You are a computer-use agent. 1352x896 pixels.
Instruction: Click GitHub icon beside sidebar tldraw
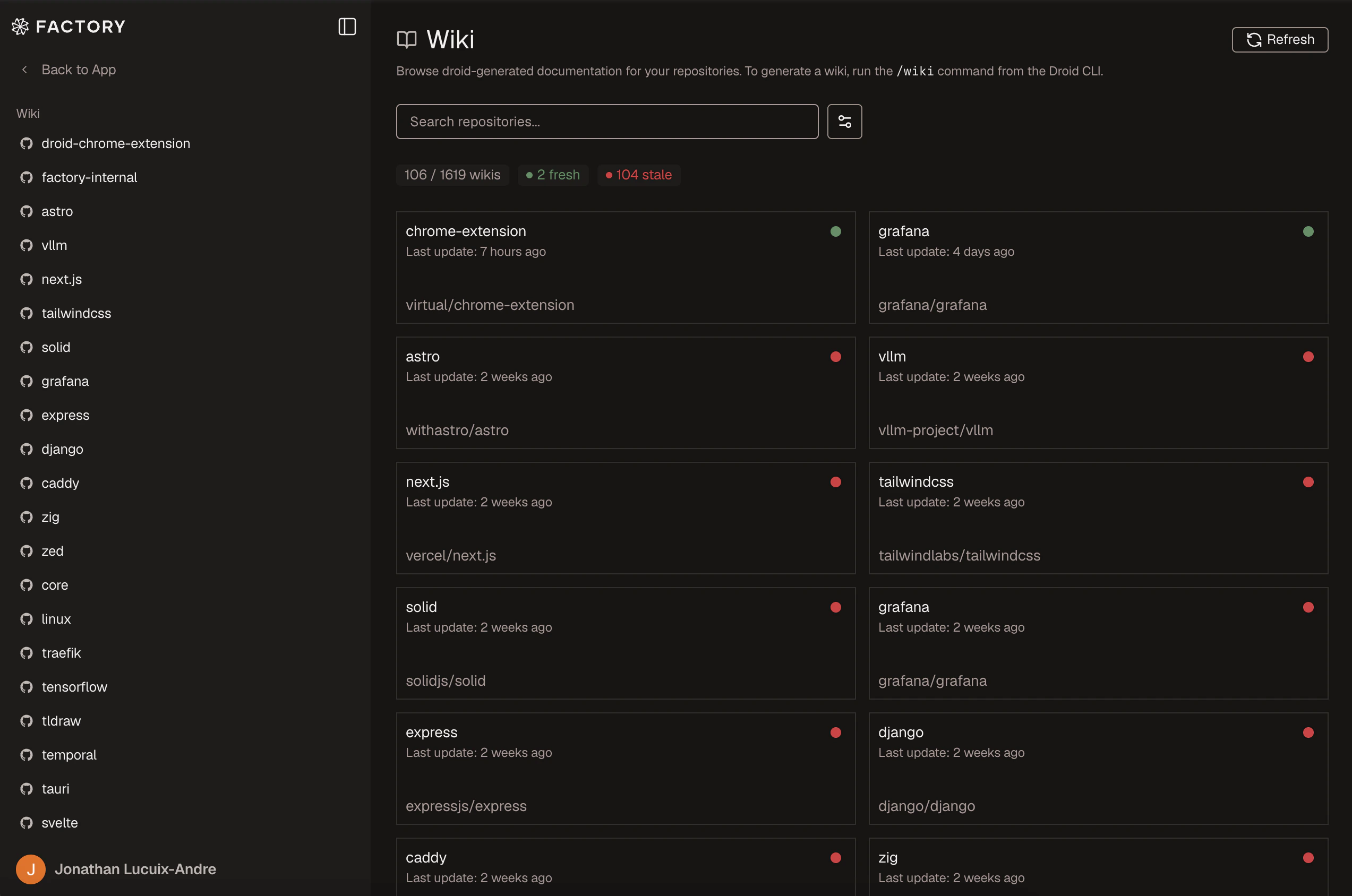point(27,721)
